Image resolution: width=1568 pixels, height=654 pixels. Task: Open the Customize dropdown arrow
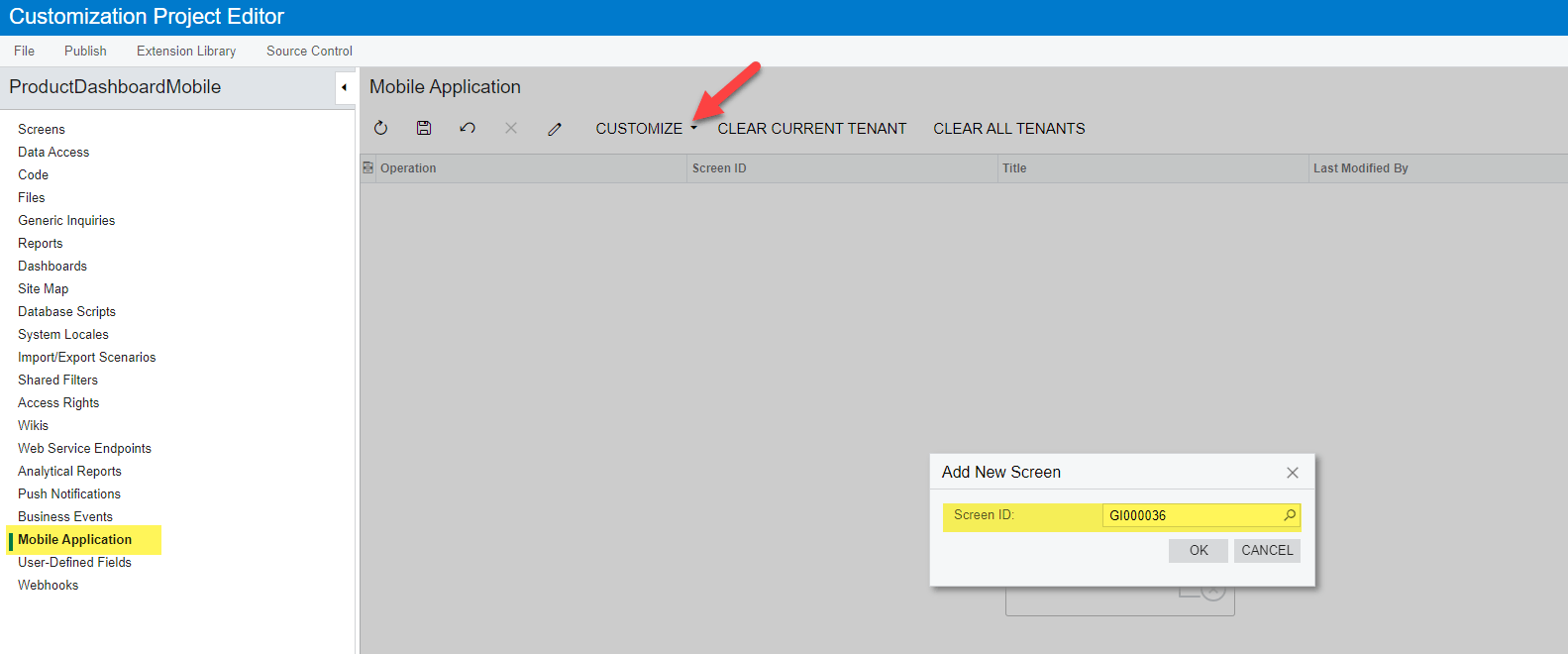[693, 128]
